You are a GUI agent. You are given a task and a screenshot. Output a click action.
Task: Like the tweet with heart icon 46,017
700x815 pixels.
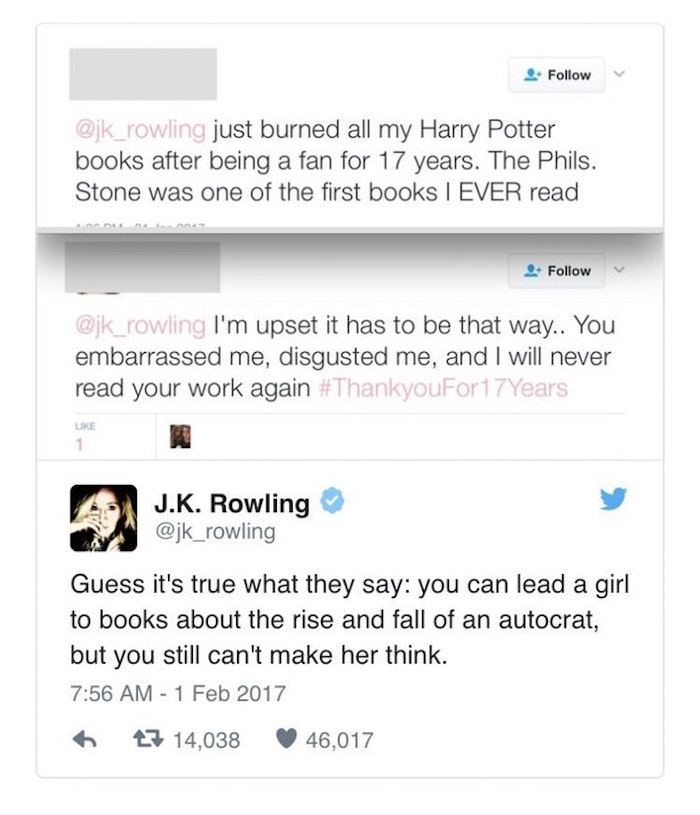coord(286,739)
